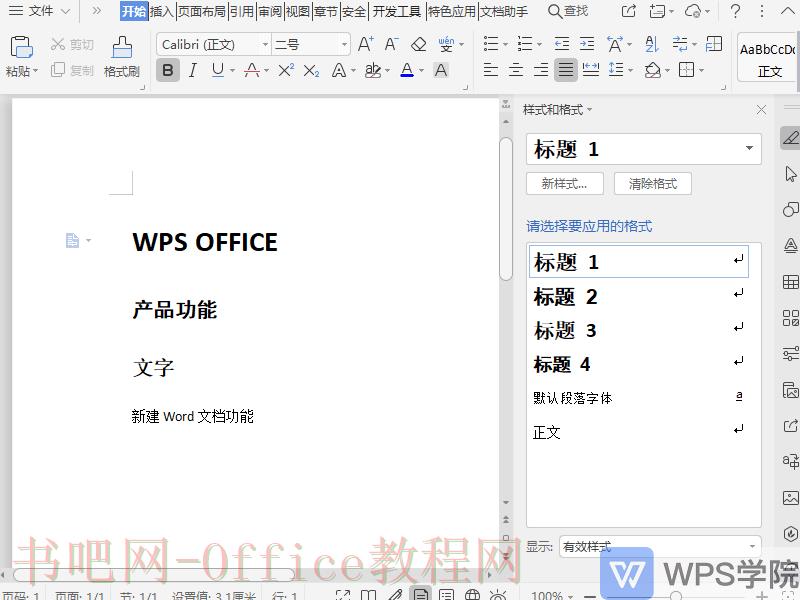Apply subscript X₂ formatting
Image resolution: width=800 pixels, height=600 pixels.
click(311, 70)
